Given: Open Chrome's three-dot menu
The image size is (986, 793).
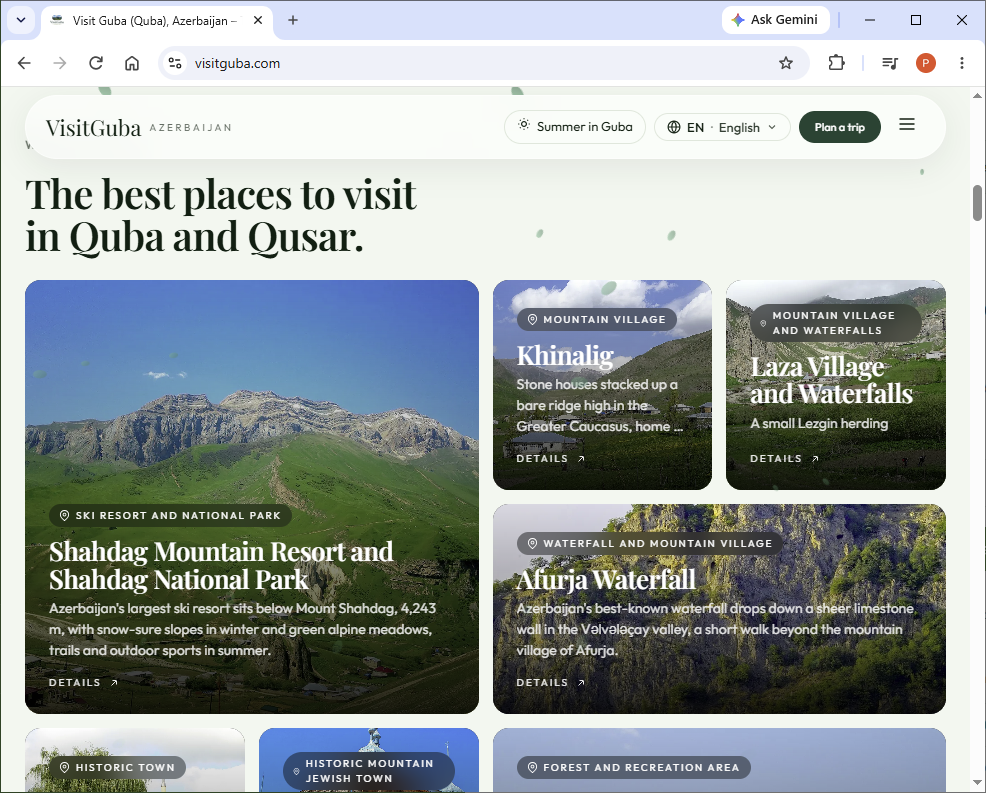Looking at the screenshot, I should pos(961,63).
